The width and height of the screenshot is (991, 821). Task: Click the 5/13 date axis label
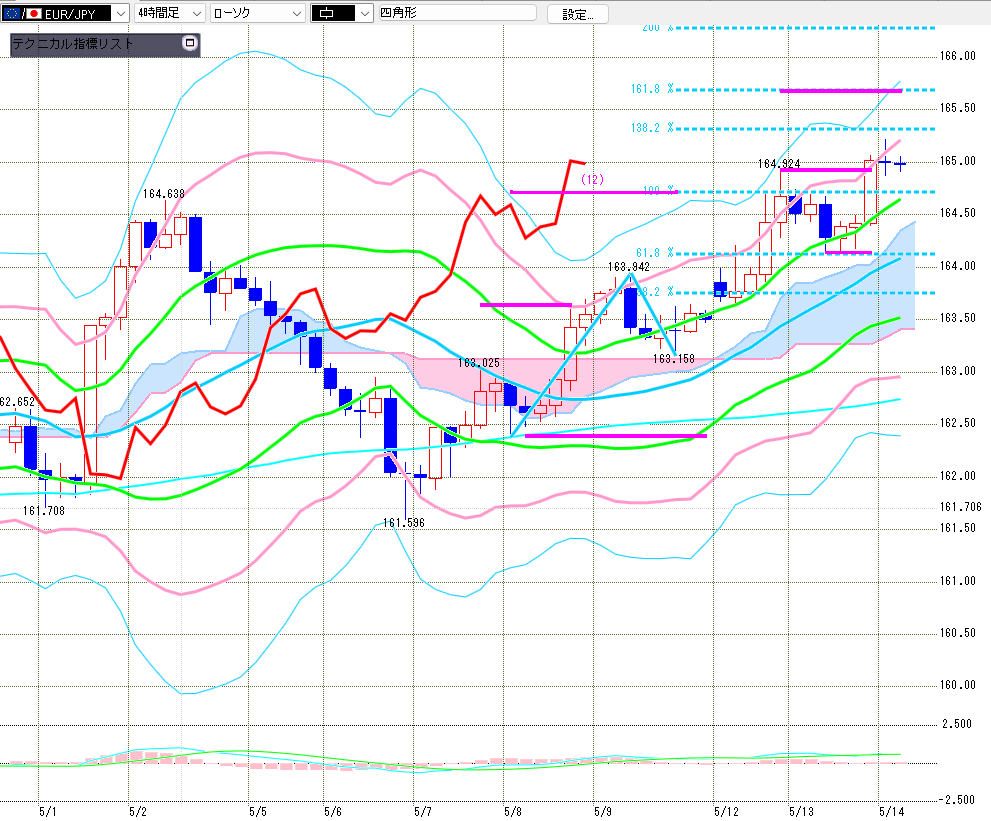click(801, 812)
